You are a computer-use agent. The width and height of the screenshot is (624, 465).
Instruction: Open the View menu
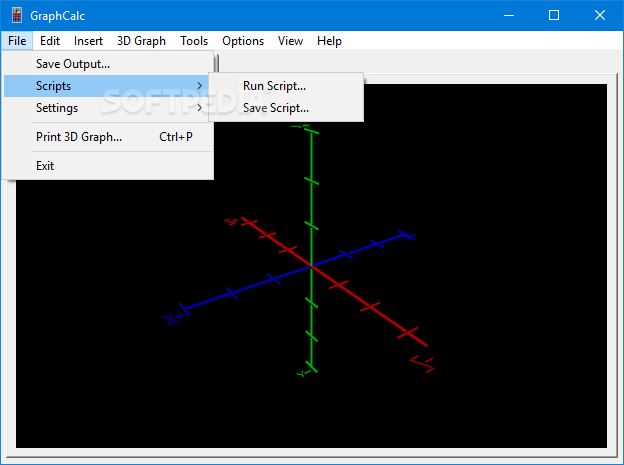pyautogui.click(x=290, y=41)
